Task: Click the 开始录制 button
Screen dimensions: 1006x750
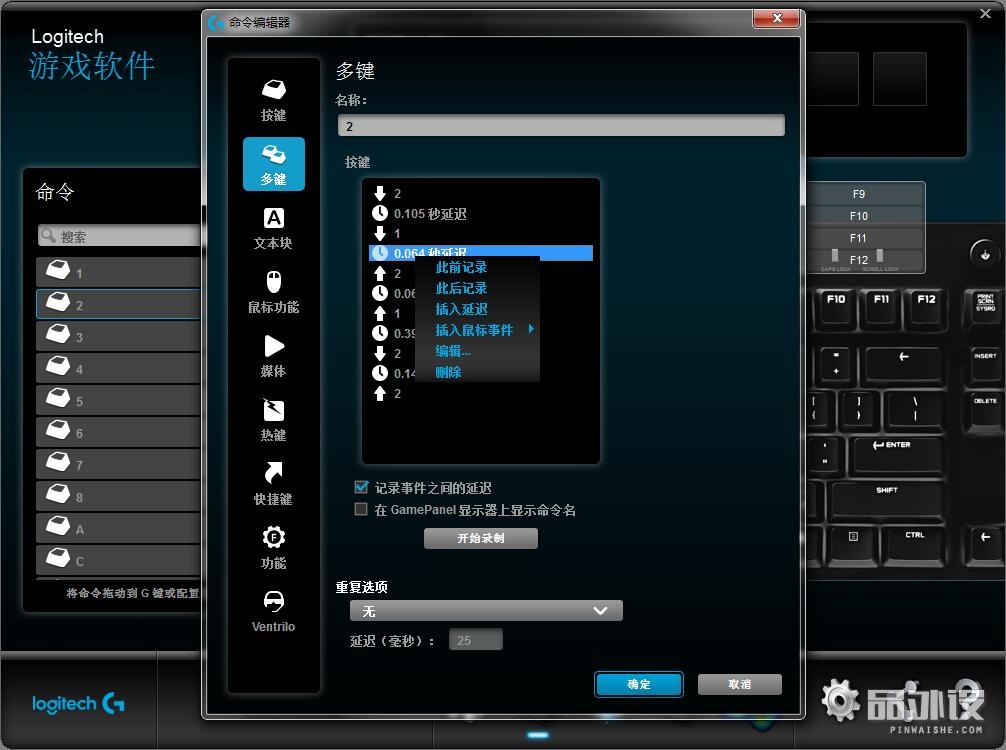Action: 480,538
